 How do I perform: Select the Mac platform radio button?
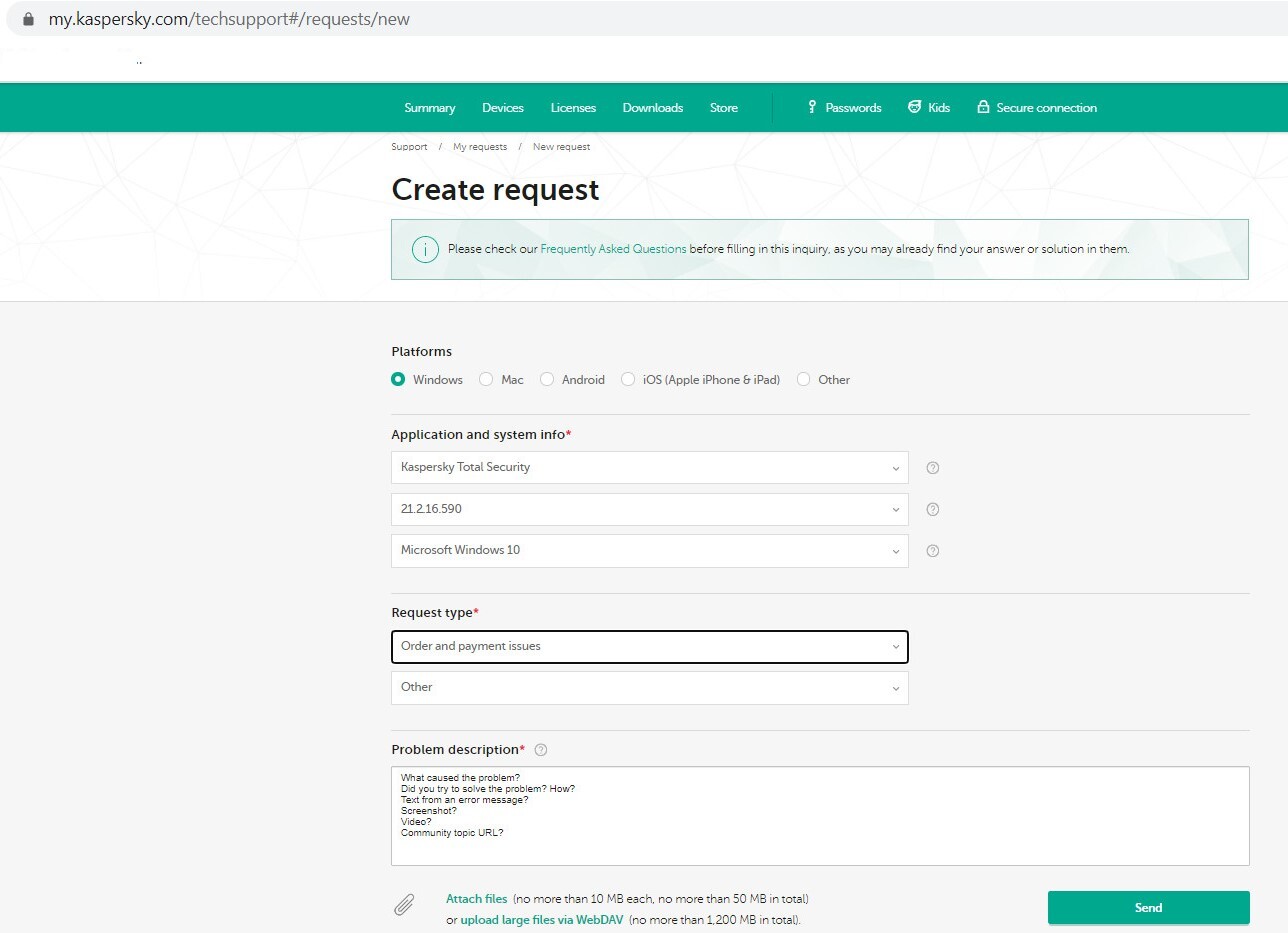[486, 379]
